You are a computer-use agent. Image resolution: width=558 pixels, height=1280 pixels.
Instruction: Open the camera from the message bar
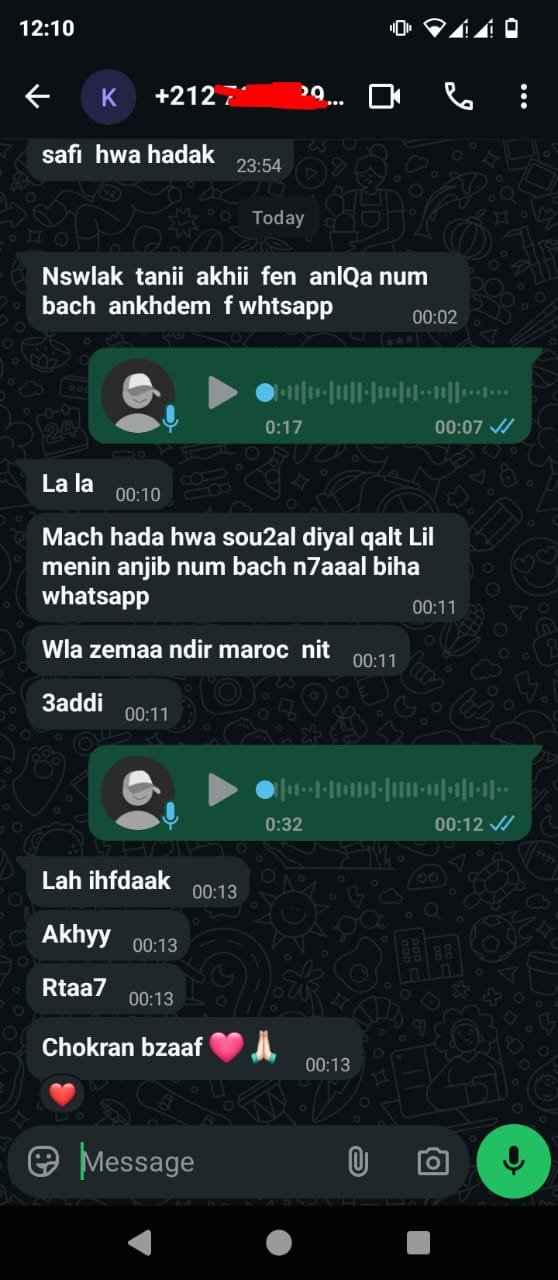click(433, 1161)
